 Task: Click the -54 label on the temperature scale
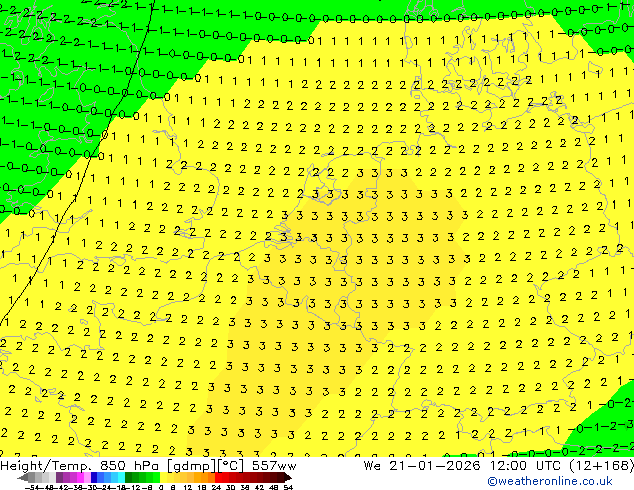32,487
